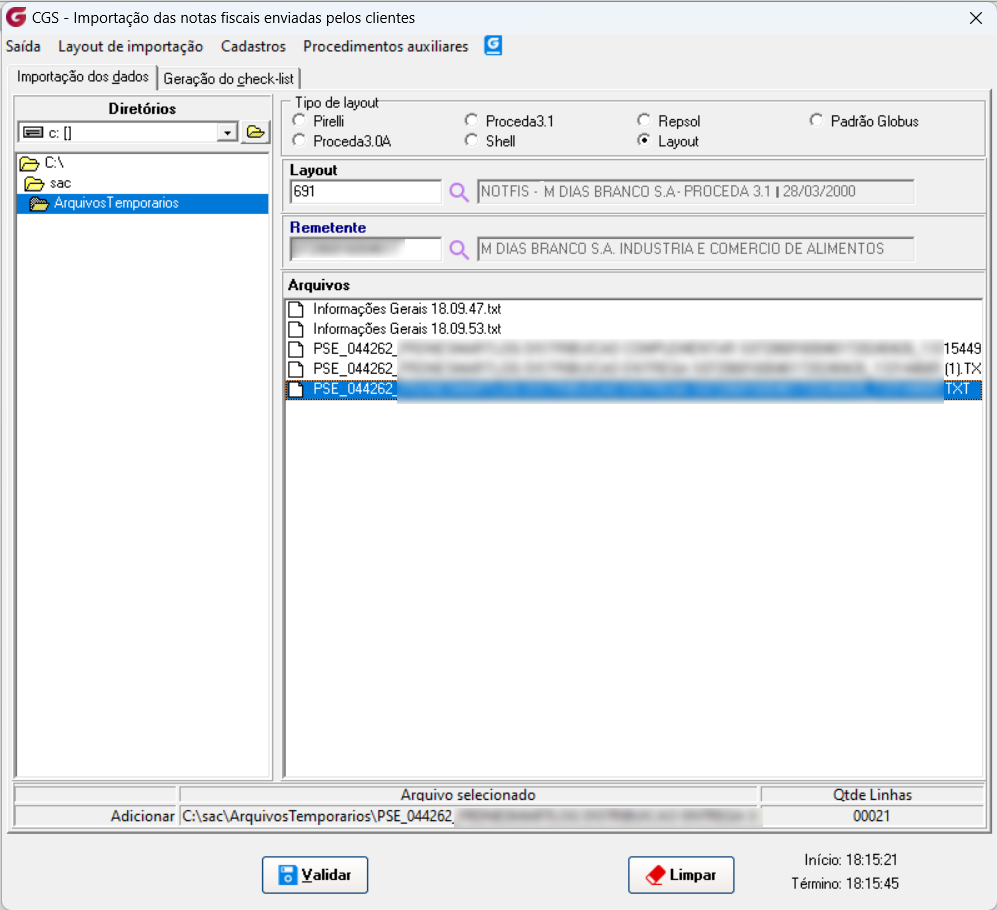Select the C:\ root folder label
This screenshot has height=910, width=997.
(x=54, y=163)
